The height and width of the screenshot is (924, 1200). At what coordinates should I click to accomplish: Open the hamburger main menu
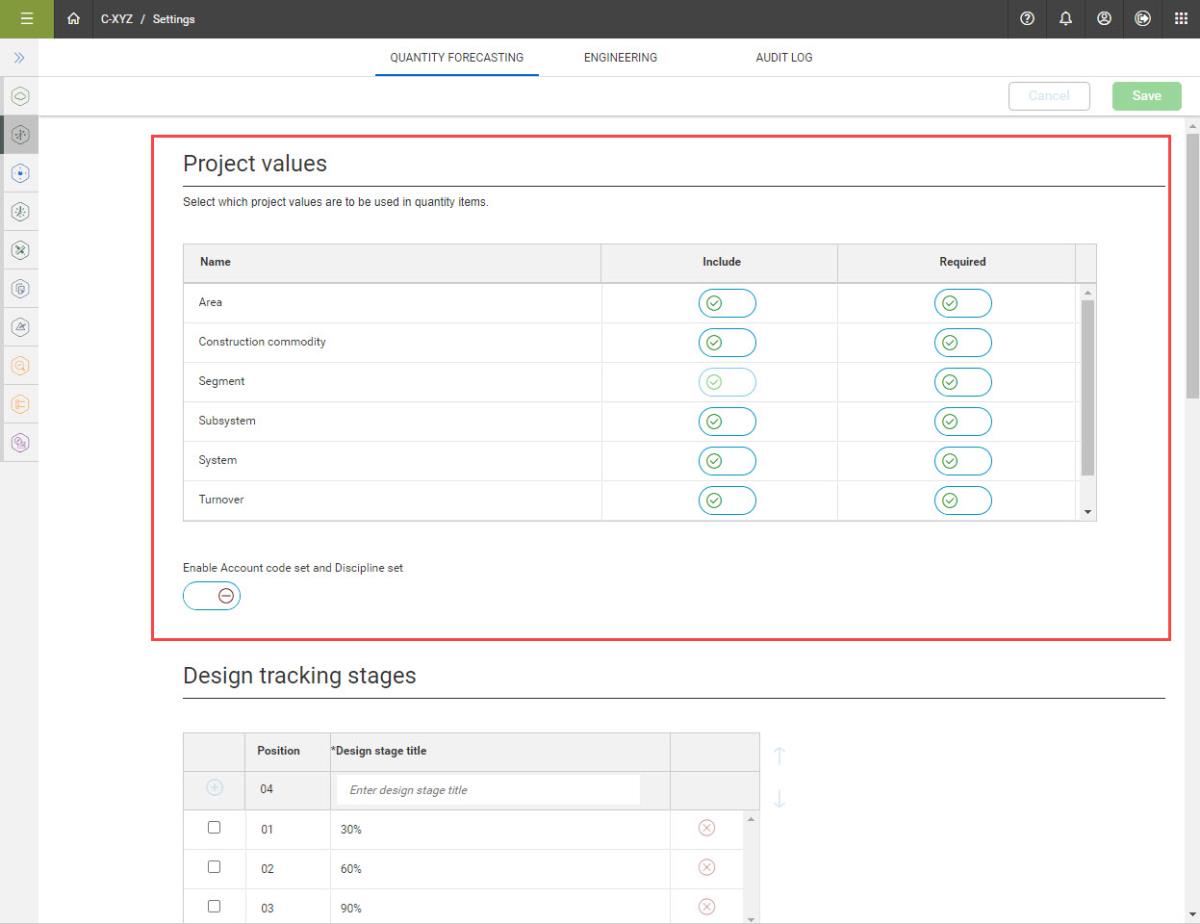coord(27,19)
